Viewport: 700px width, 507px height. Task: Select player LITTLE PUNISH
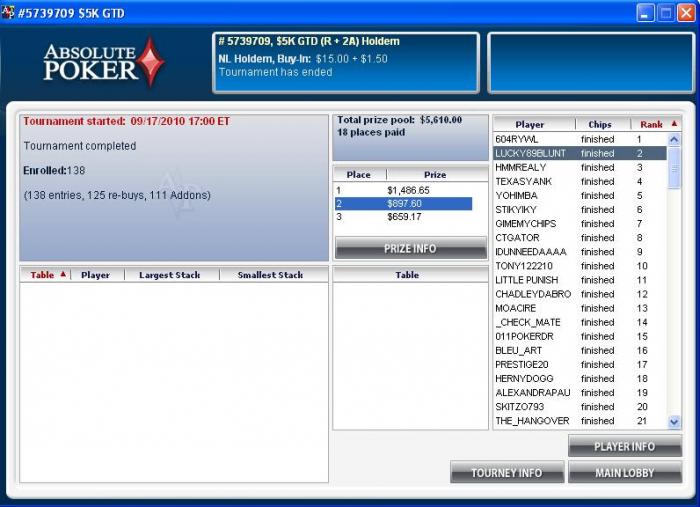580,280
